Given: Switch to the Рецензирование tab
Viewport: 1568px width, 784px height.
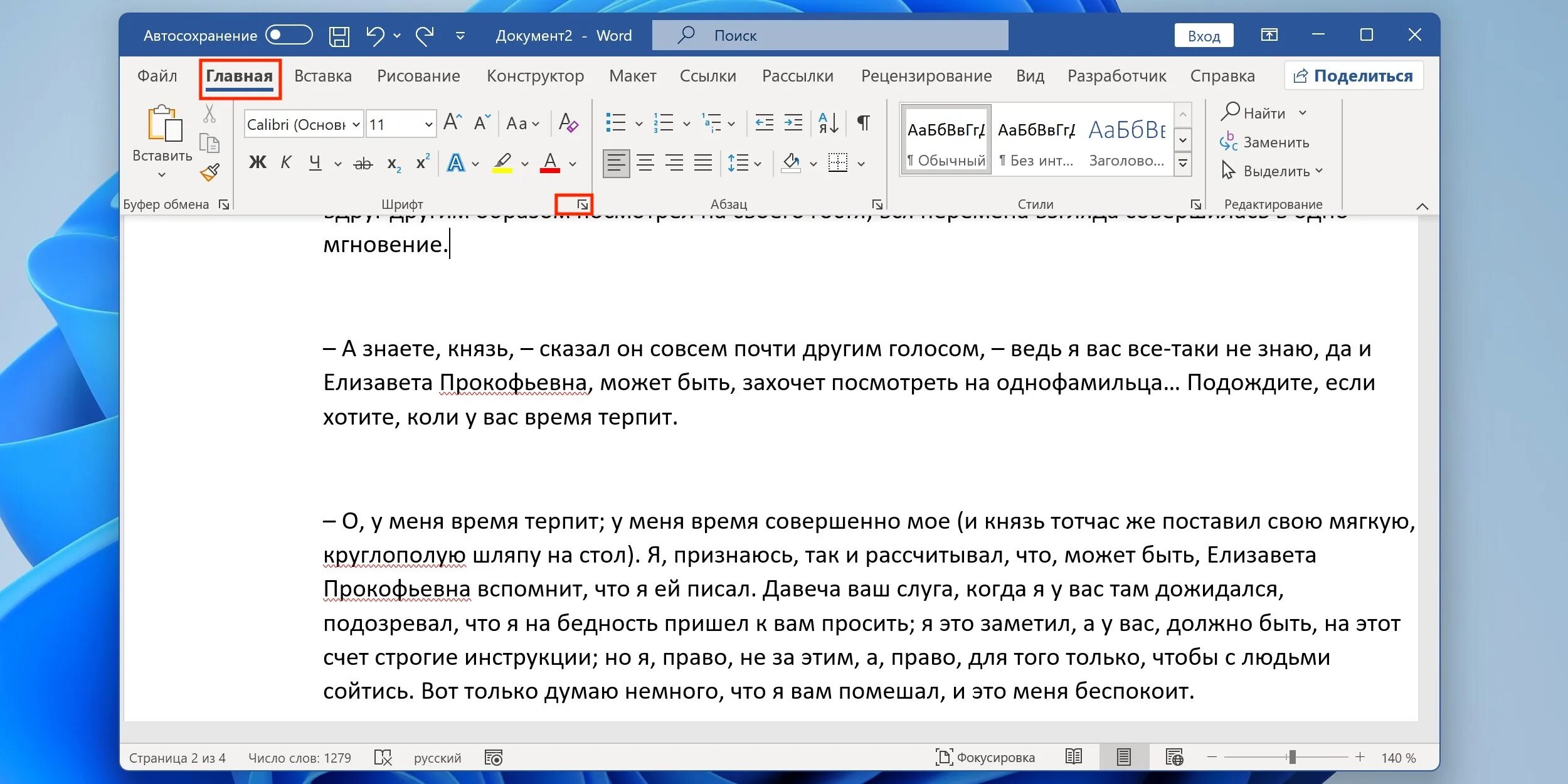Looking at the screenshot, I should tap(926, 76).
